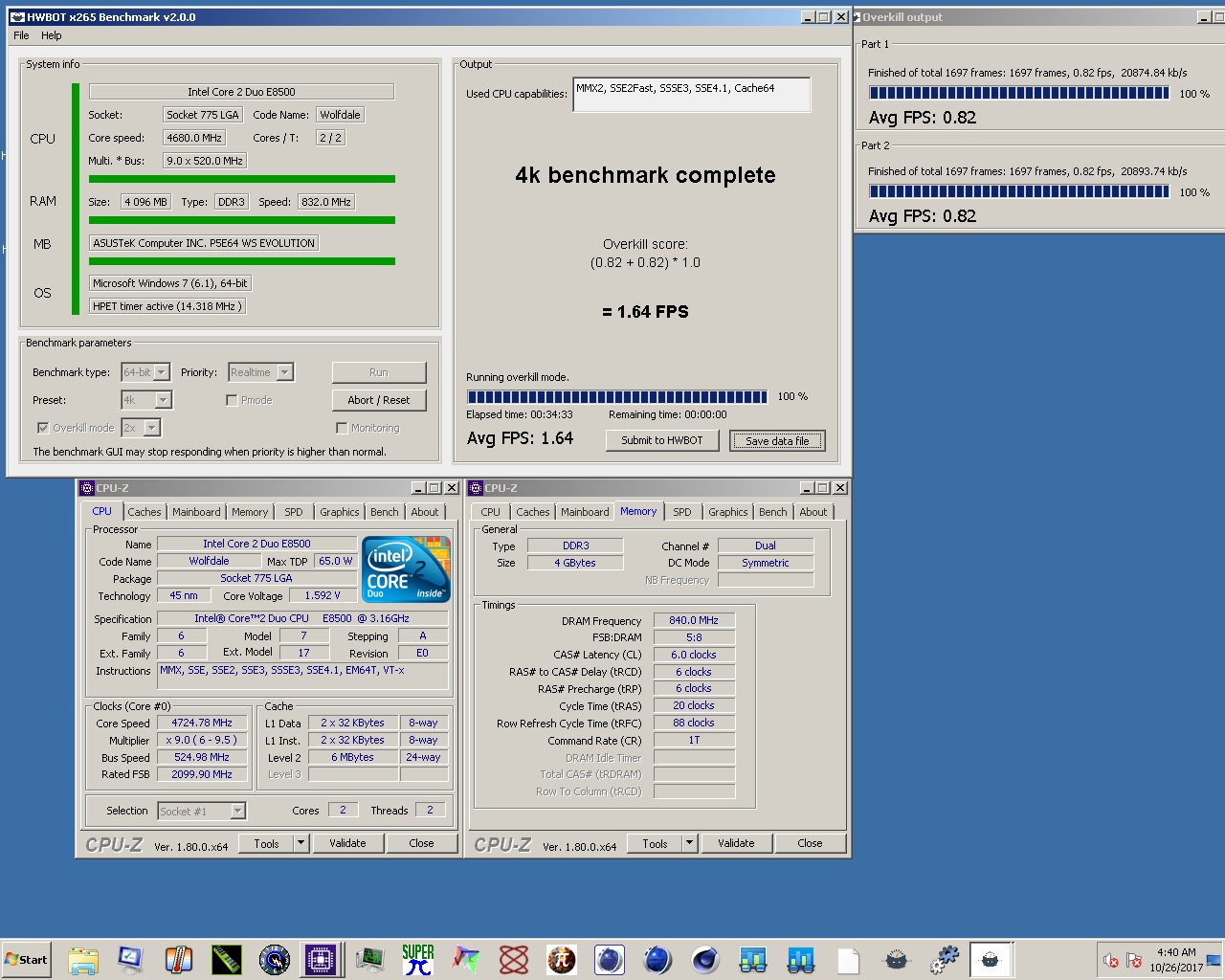This screenshot has width=1225, height=980.
Task: Switch to CPU-Z via purple chip icon
Action: pyautogui.click(x=322, y=959)
